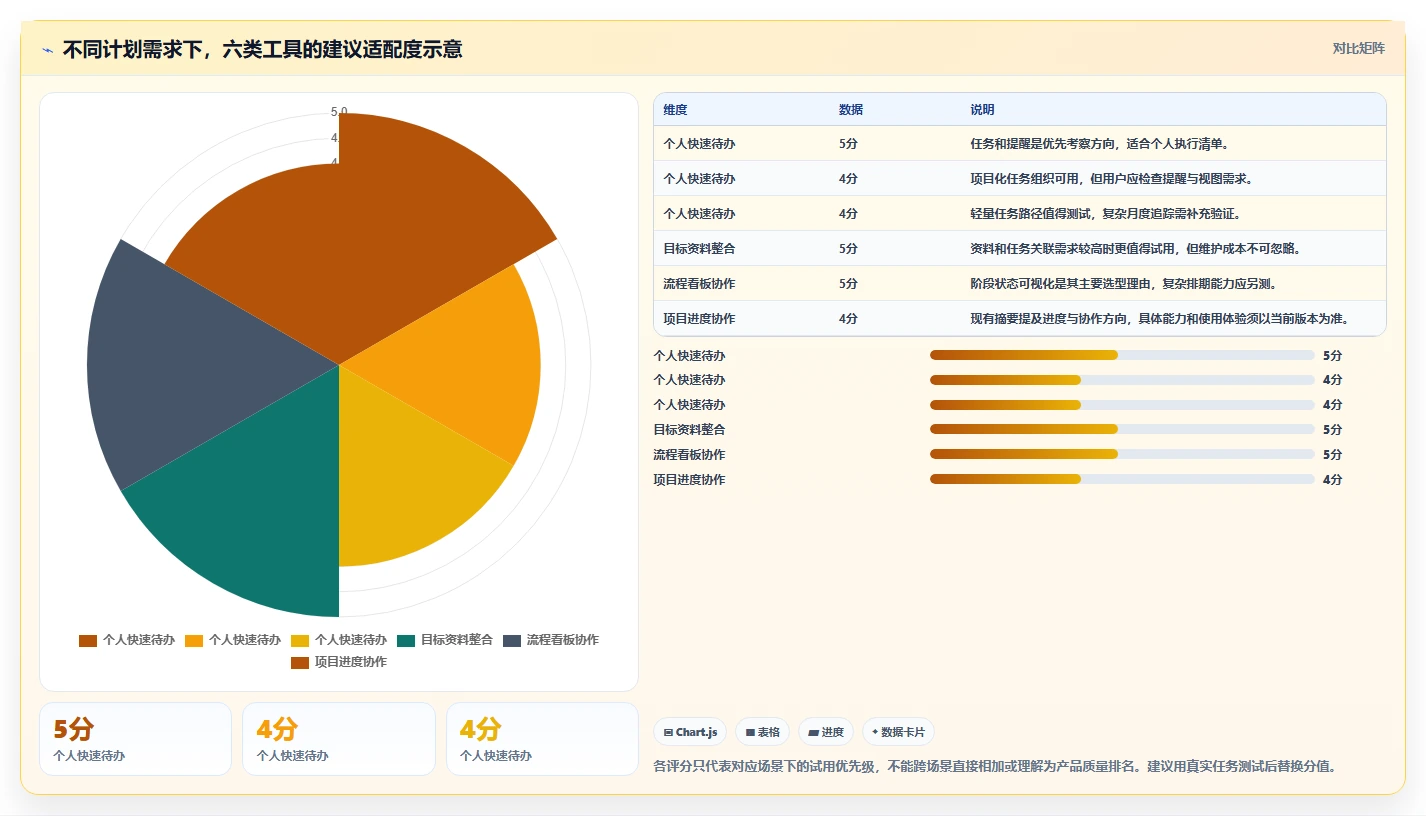Image resolution: width=1426 pixels, height=816 pixels.
Task: Click text 轻量任务路径值得测试
Action: coord(1030,214)
